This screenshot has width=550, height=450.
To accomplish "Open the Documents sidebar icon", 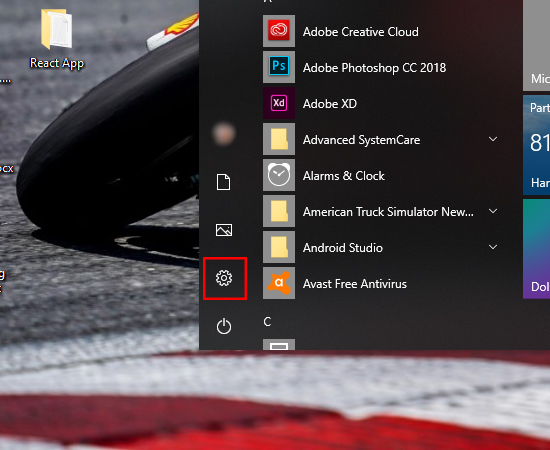I will tap(224, 182).
